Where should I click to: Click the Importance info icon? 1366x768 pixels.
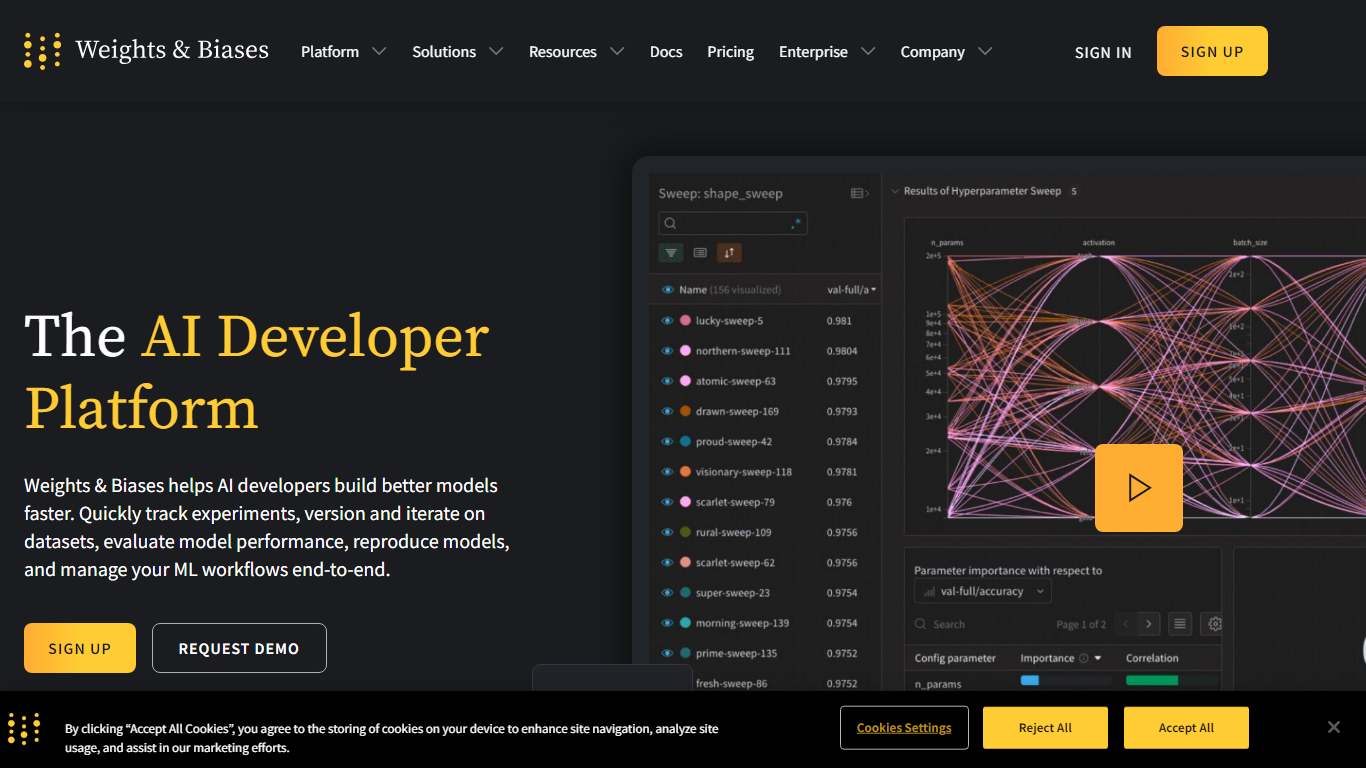[x=1083, y=658]
